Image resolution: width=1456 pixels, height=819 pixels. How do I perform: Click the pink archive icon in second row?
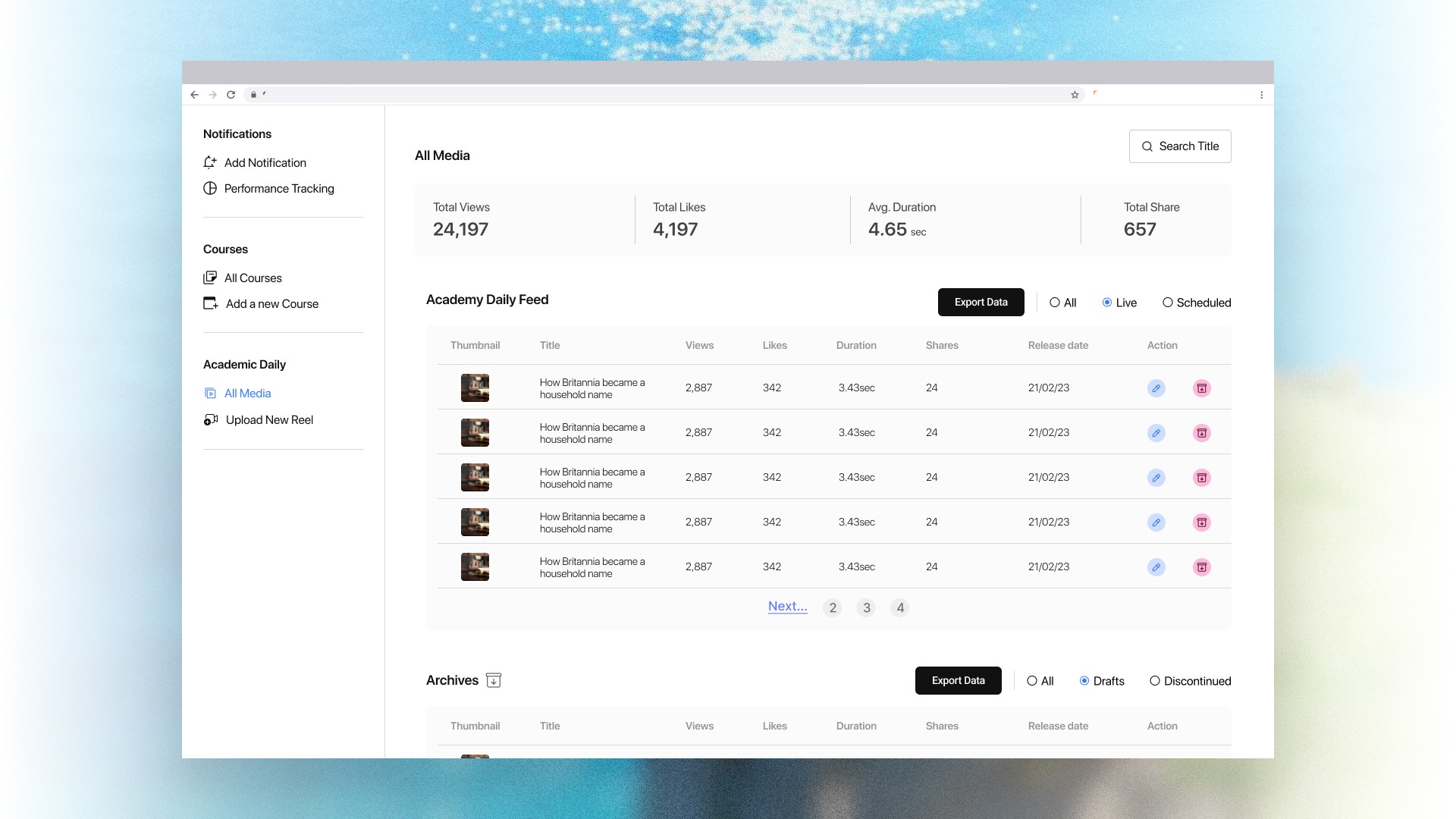[1201, 433]
